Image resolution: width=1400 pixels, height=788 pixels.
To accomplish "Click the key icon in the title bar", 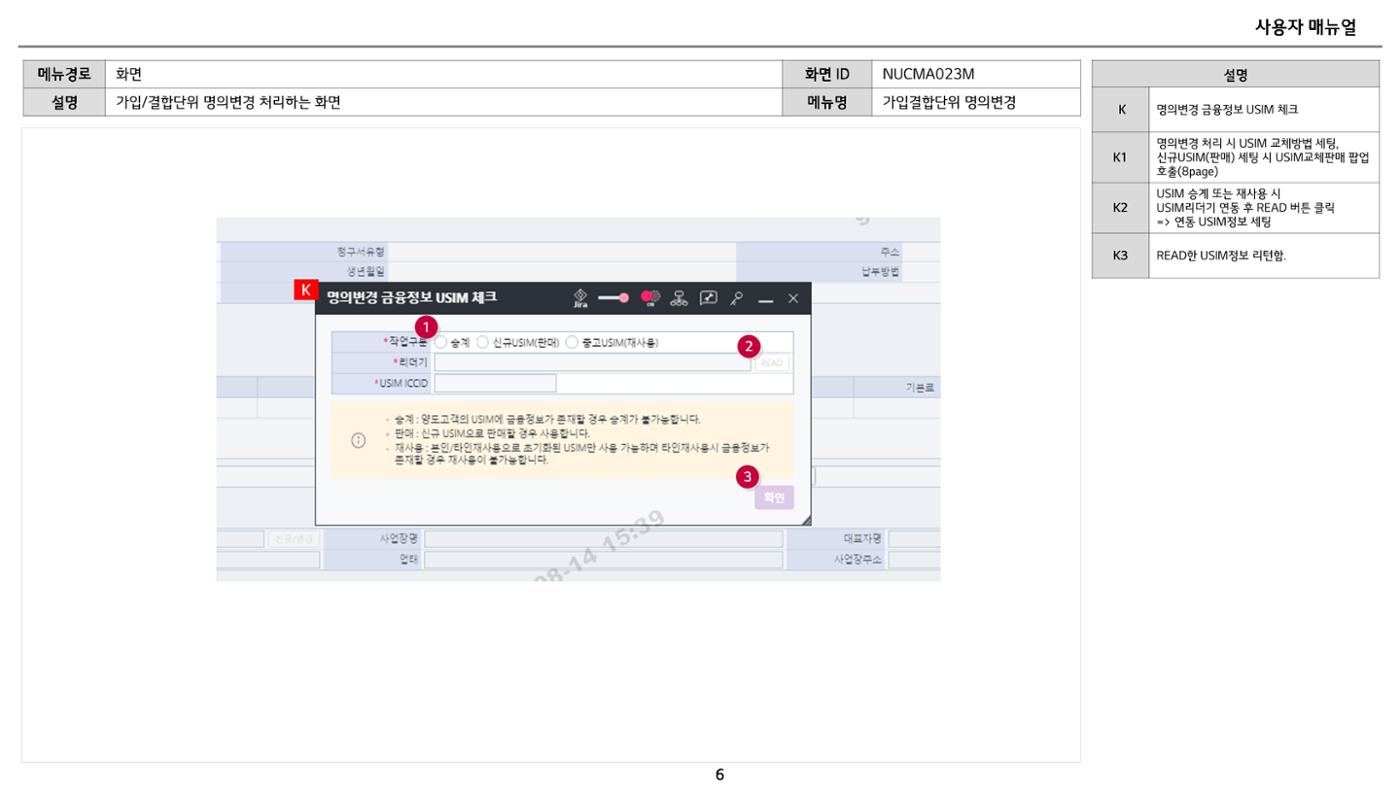I will 736,298.
